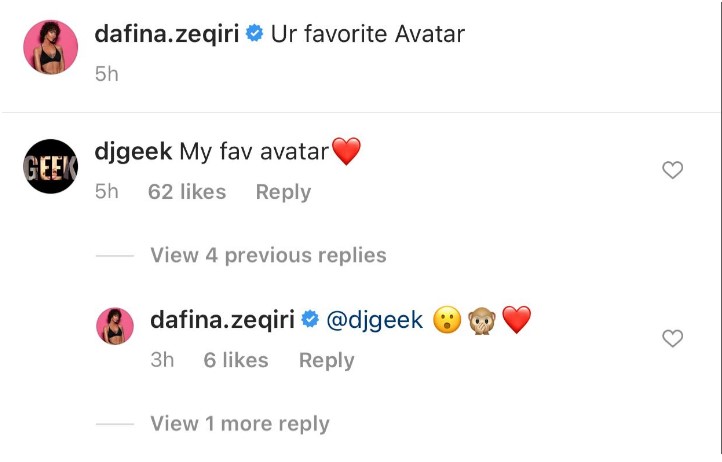View the 6 likes list
This screenshot has width=722, height=462.
point(236,360)
